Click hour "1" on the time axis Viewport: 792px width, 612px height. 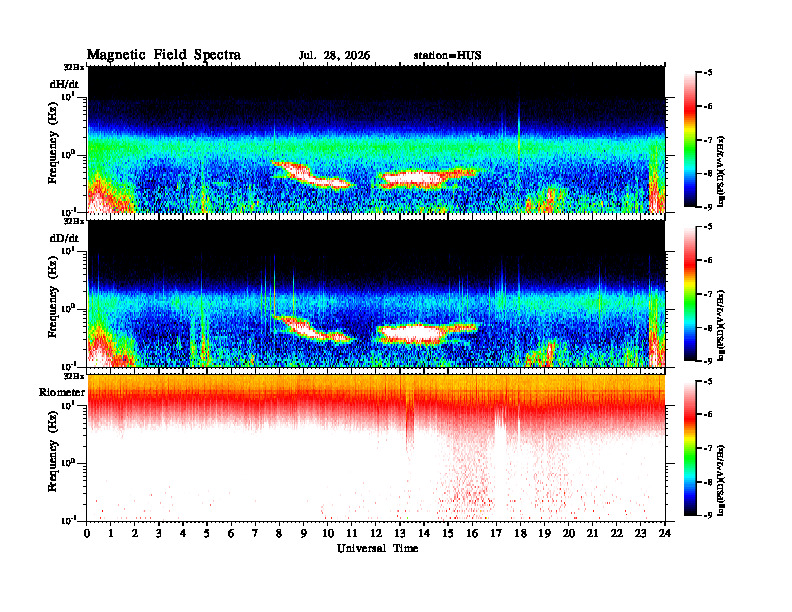coord(111,534)
